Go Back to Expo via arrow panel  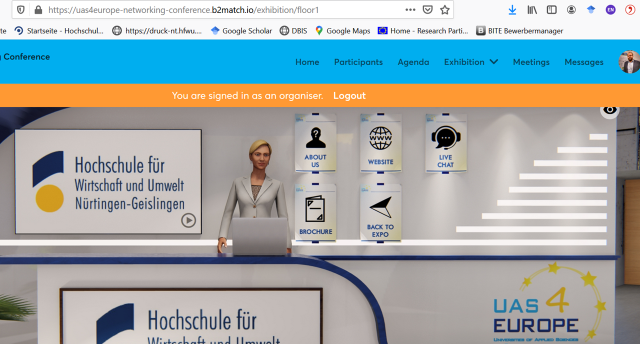[380, 213]
